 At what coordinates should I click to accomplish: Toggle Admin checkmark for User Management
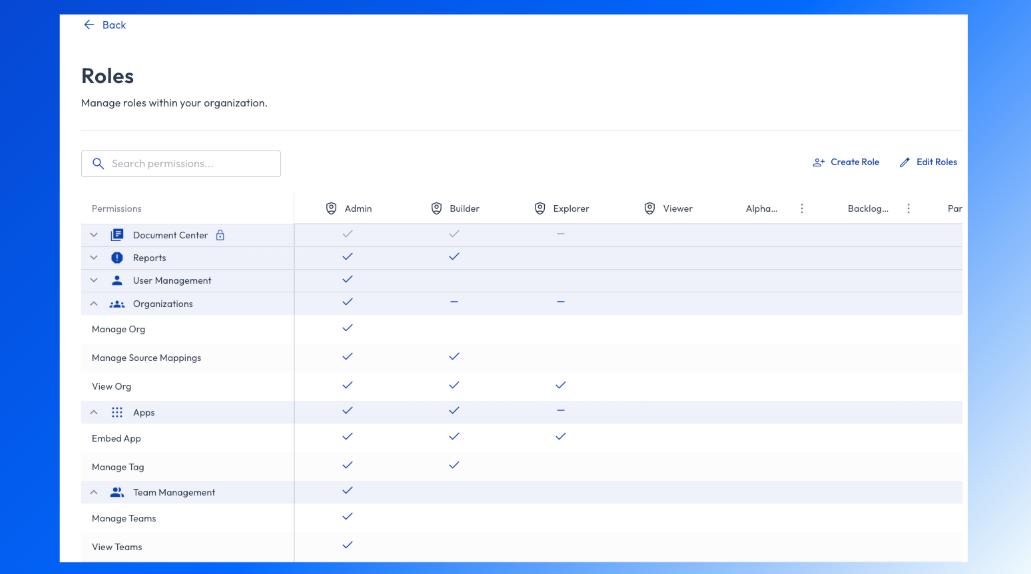347,279
